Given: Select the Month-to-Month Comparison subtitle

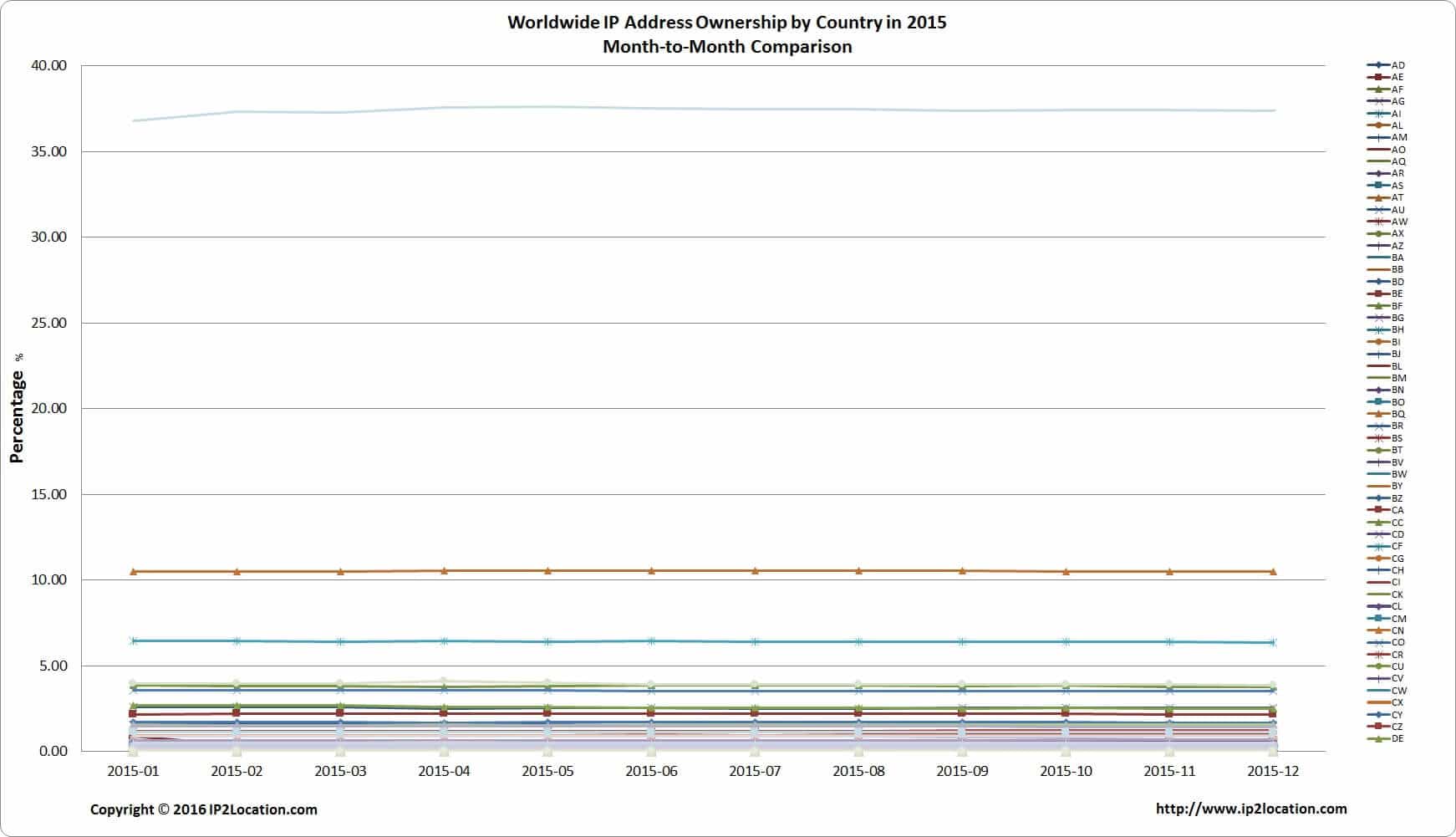Looking at the screenshot, I should click(726, 47).
